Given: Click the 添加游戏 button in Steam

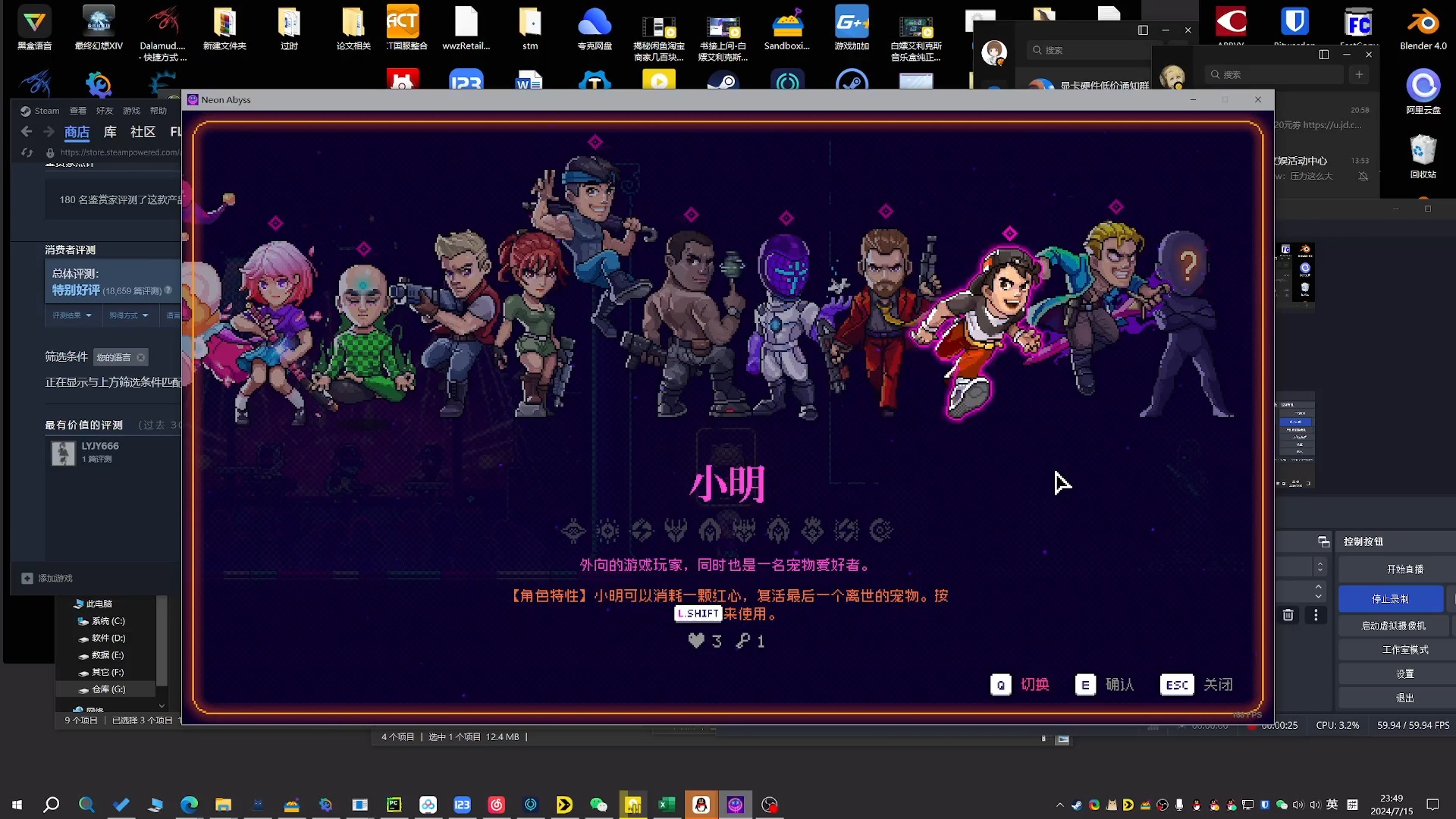Looking at the screenshot, I should click(47, 578).
